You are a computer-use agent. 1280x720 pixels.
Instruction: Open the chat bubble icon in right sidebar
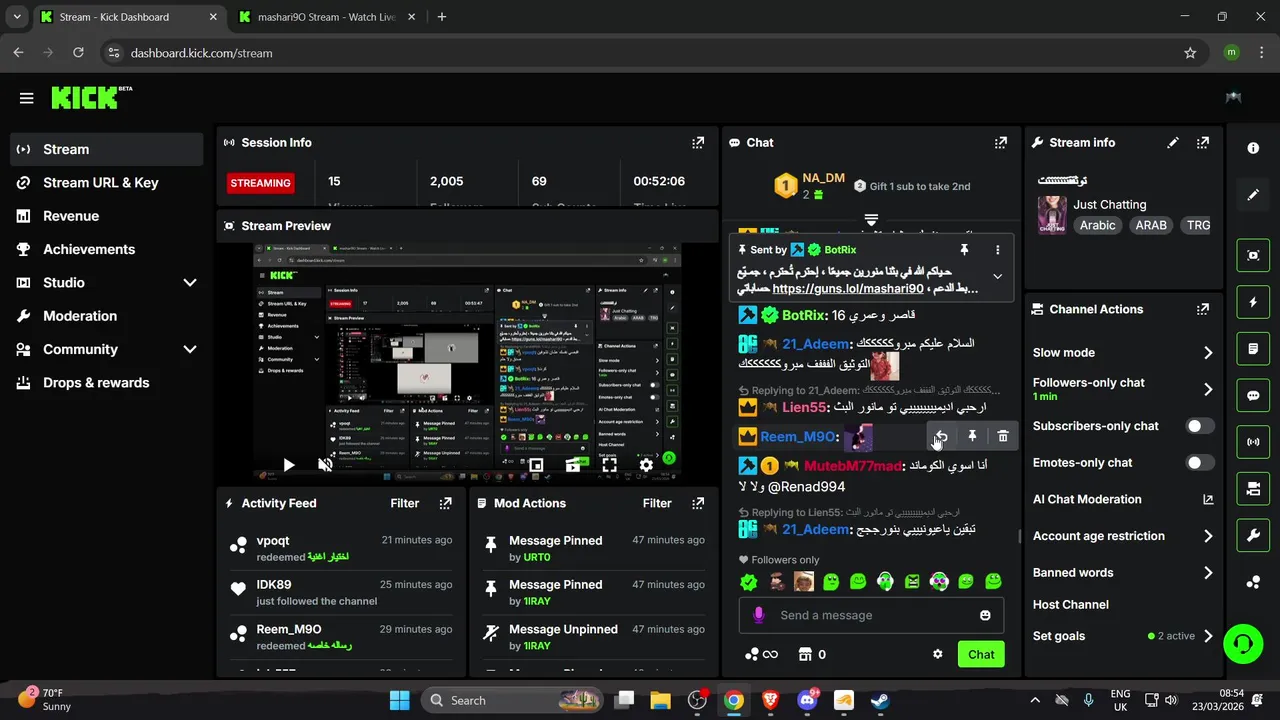click(x=1253, y=396)
